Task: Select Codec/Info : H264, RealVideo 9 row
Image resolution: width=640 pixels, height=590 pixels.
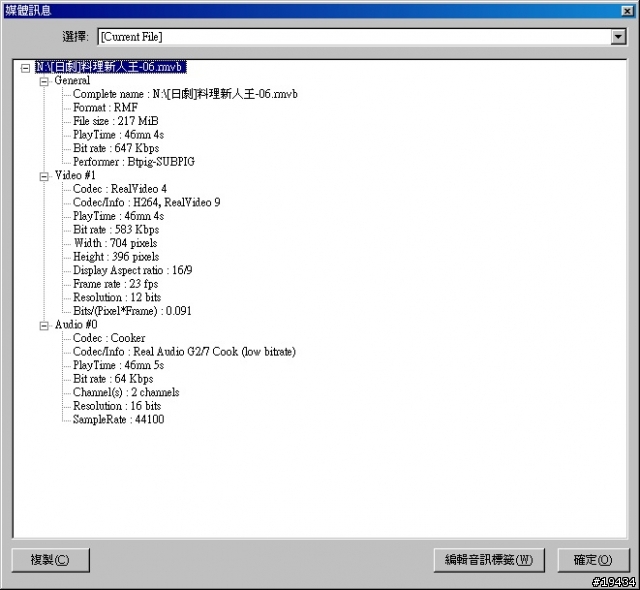Action: (147, 202)
